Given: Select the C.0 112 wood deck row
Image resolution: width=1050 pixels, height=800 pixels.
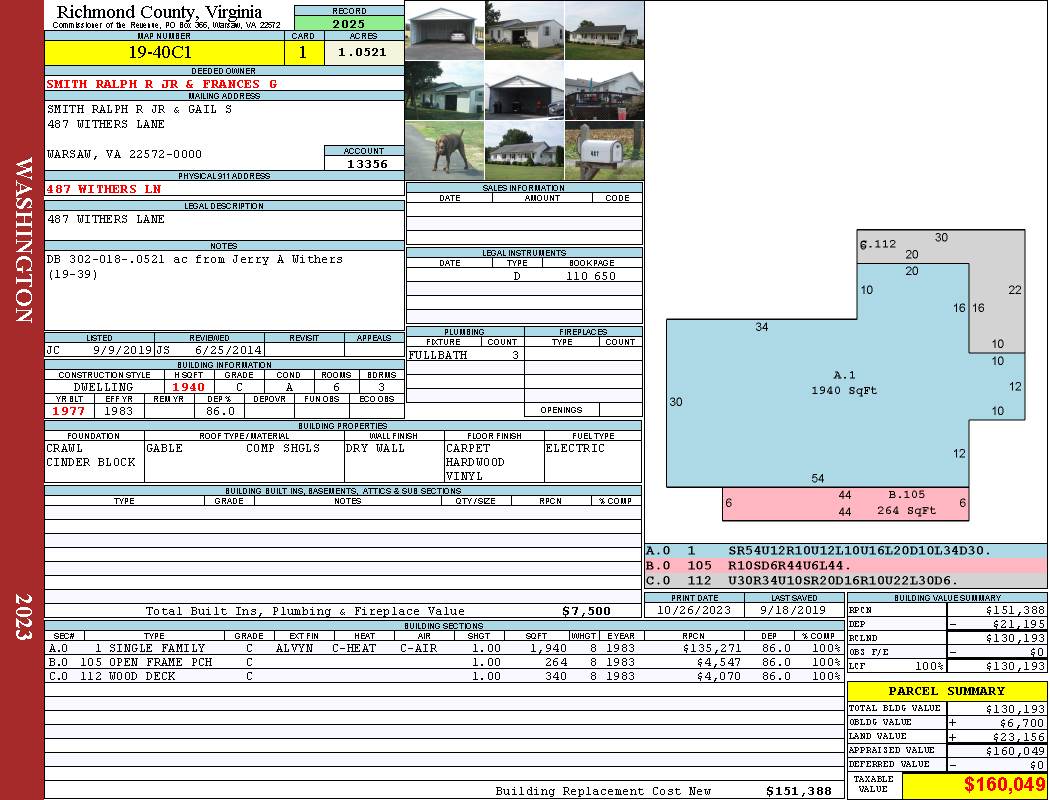Looking at the screenshot, I should 445,676.
